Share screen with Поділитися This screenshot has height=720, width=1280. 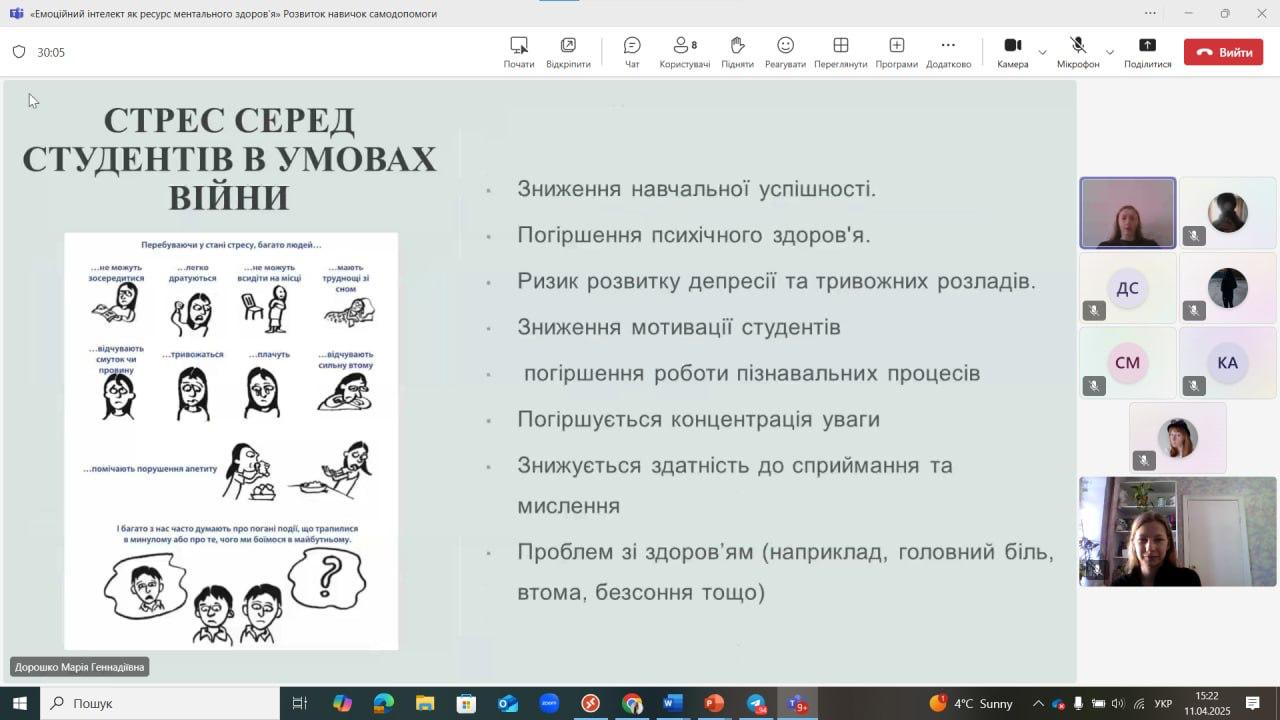point(1147,52)
